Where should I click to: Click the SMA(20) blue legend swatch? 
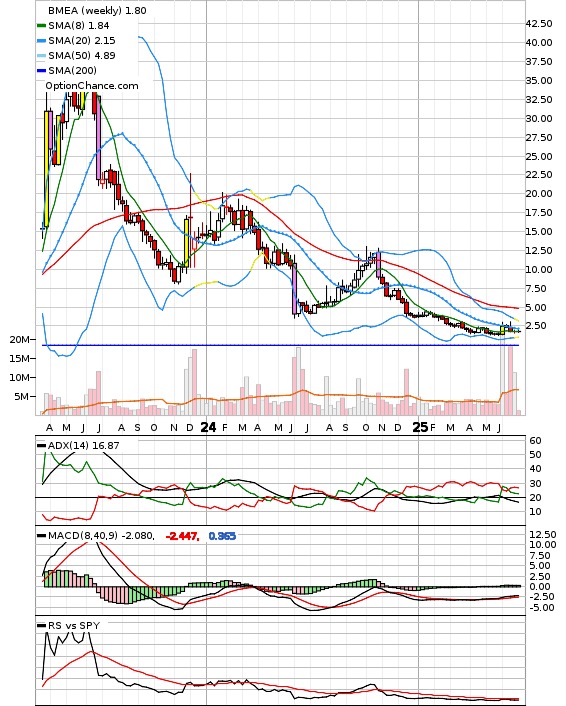(x=41, y=41)
